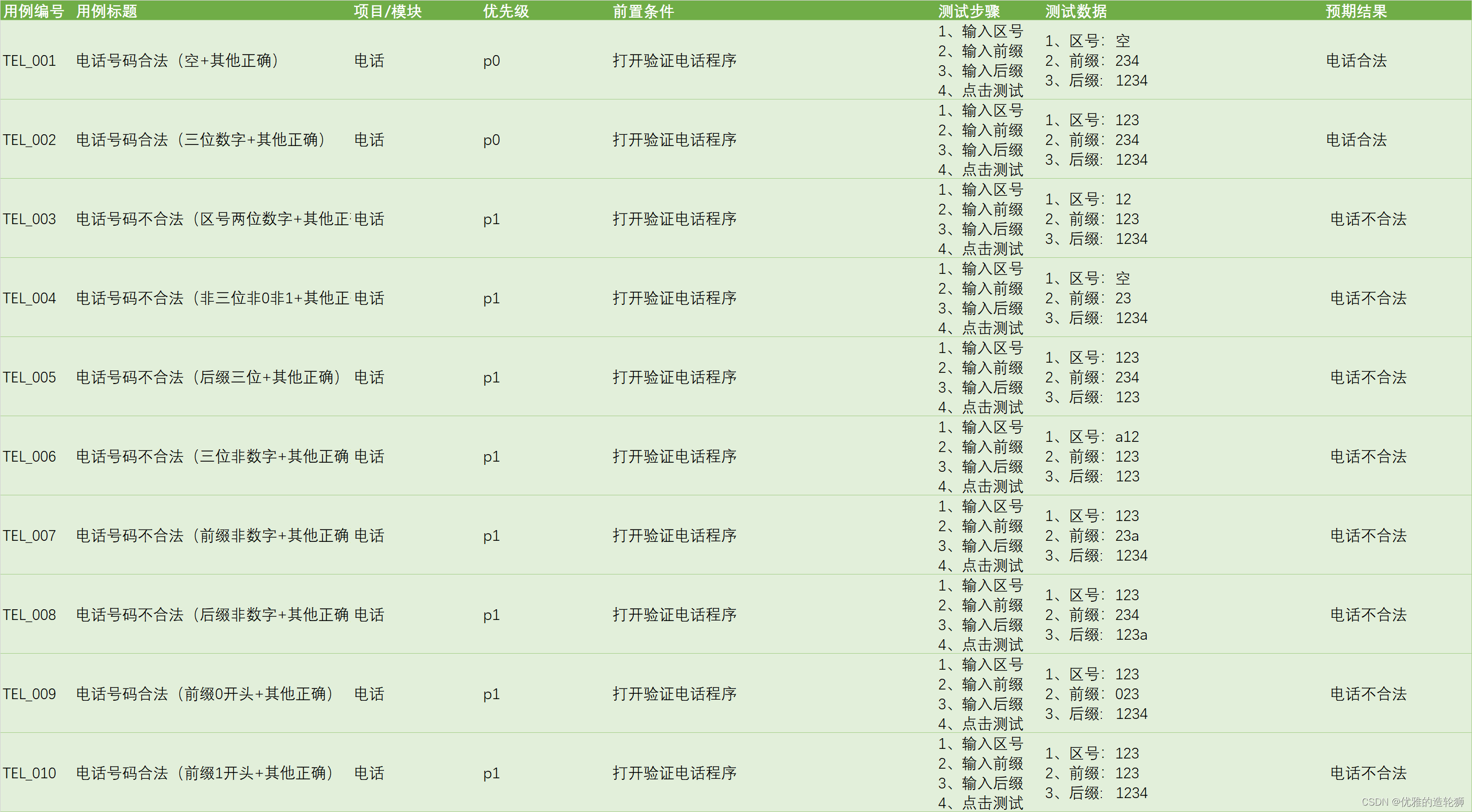The height and width of the screenshot is (812, 1472).
Task: Select cell TEL_001
Action: [30, 60]
